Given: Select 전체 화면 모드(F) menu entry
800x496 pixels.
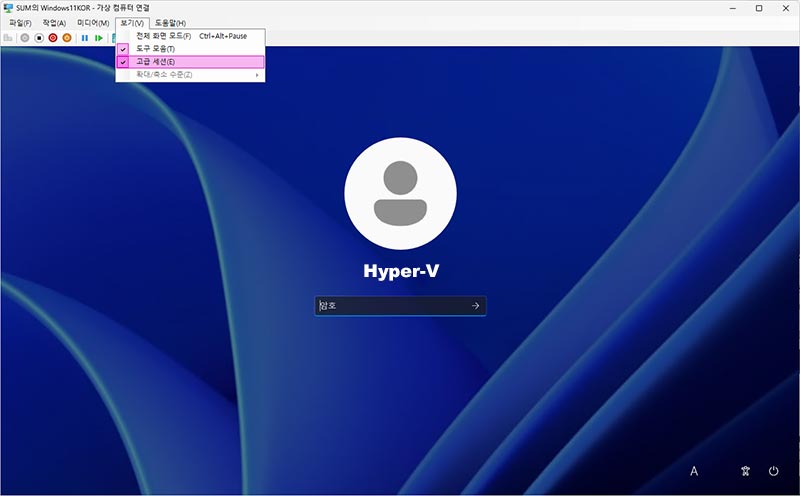Looking at the screenshot, I should pos(190,36).
